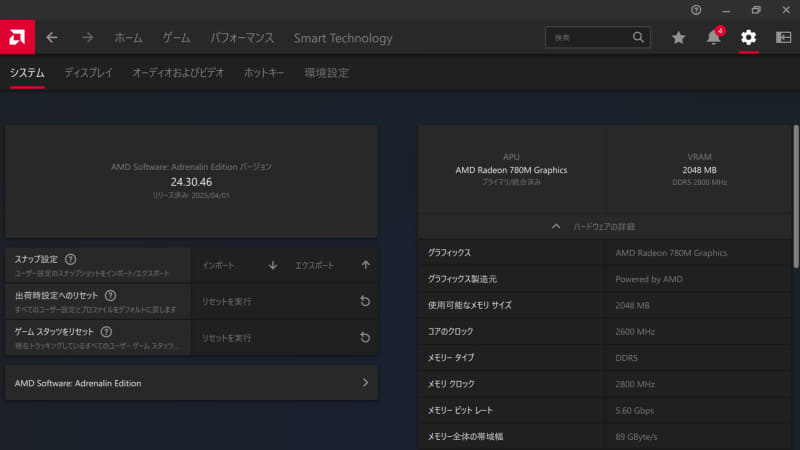The image size is (800, 450).
Task: Switch to the ディスプレイ tab
Action: 88,73
